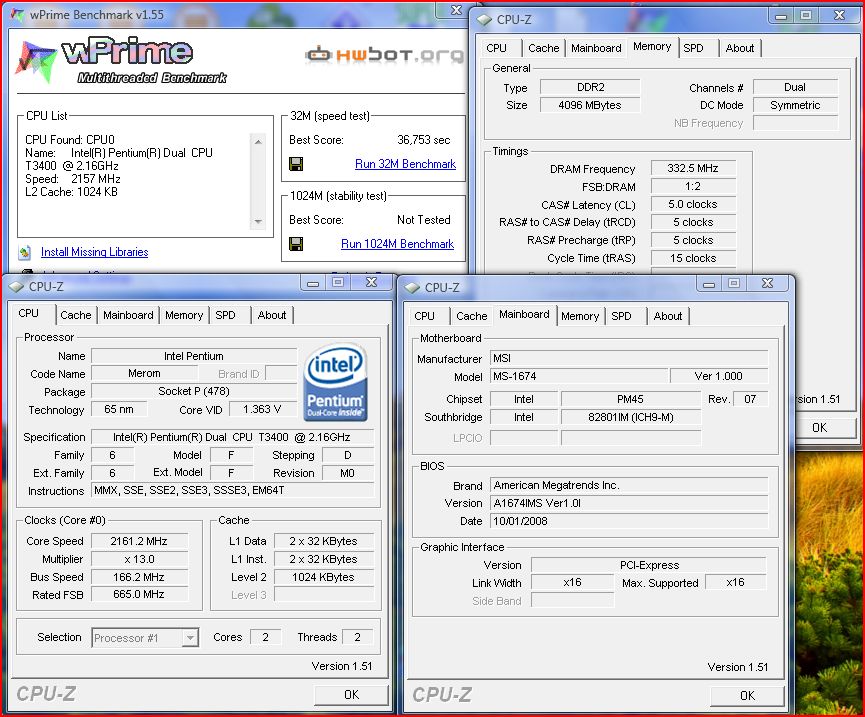Minimize the CPU-Z Memory window
Image resolution: width=865 pixels, height=717 pixels.
[781, 16]
